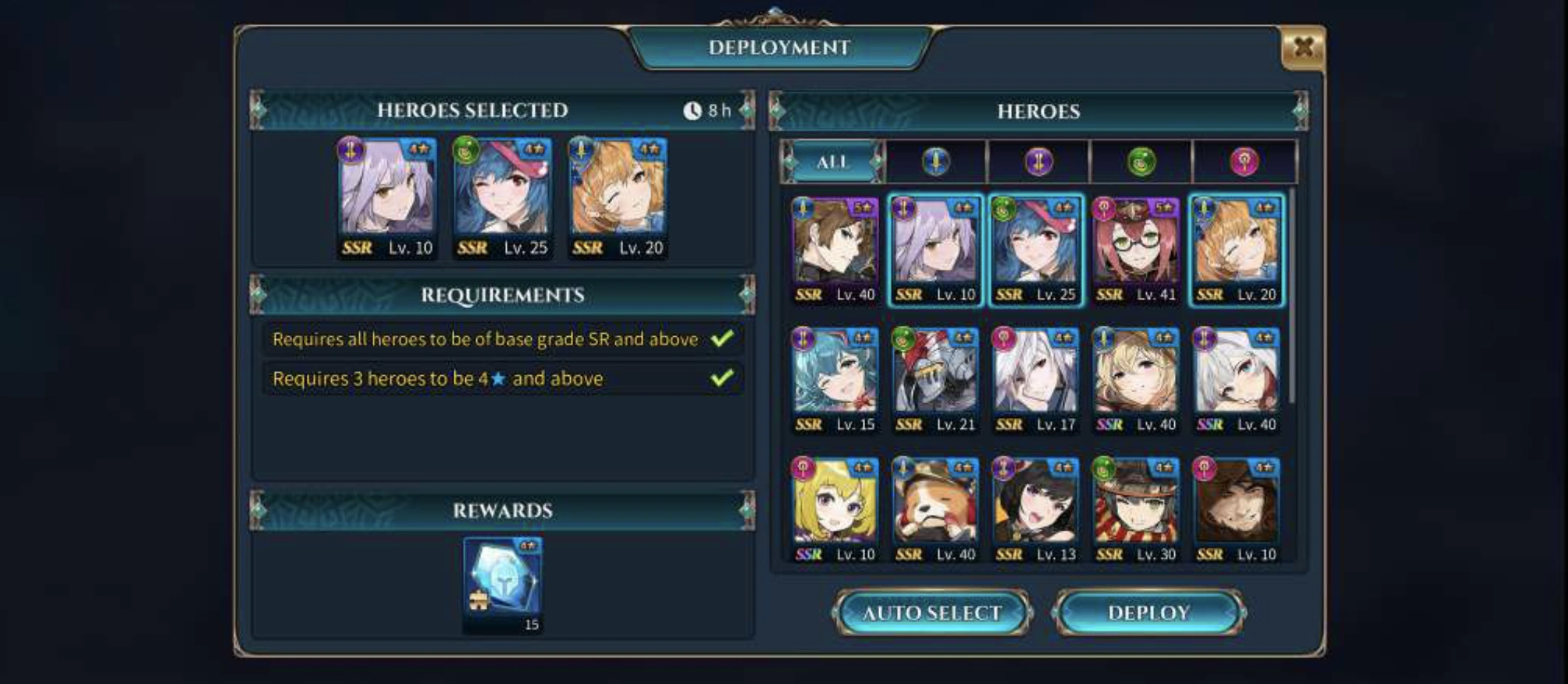
Task: Remove Lv. 10 hero from Heroes Selected
Action: [387, 198]
